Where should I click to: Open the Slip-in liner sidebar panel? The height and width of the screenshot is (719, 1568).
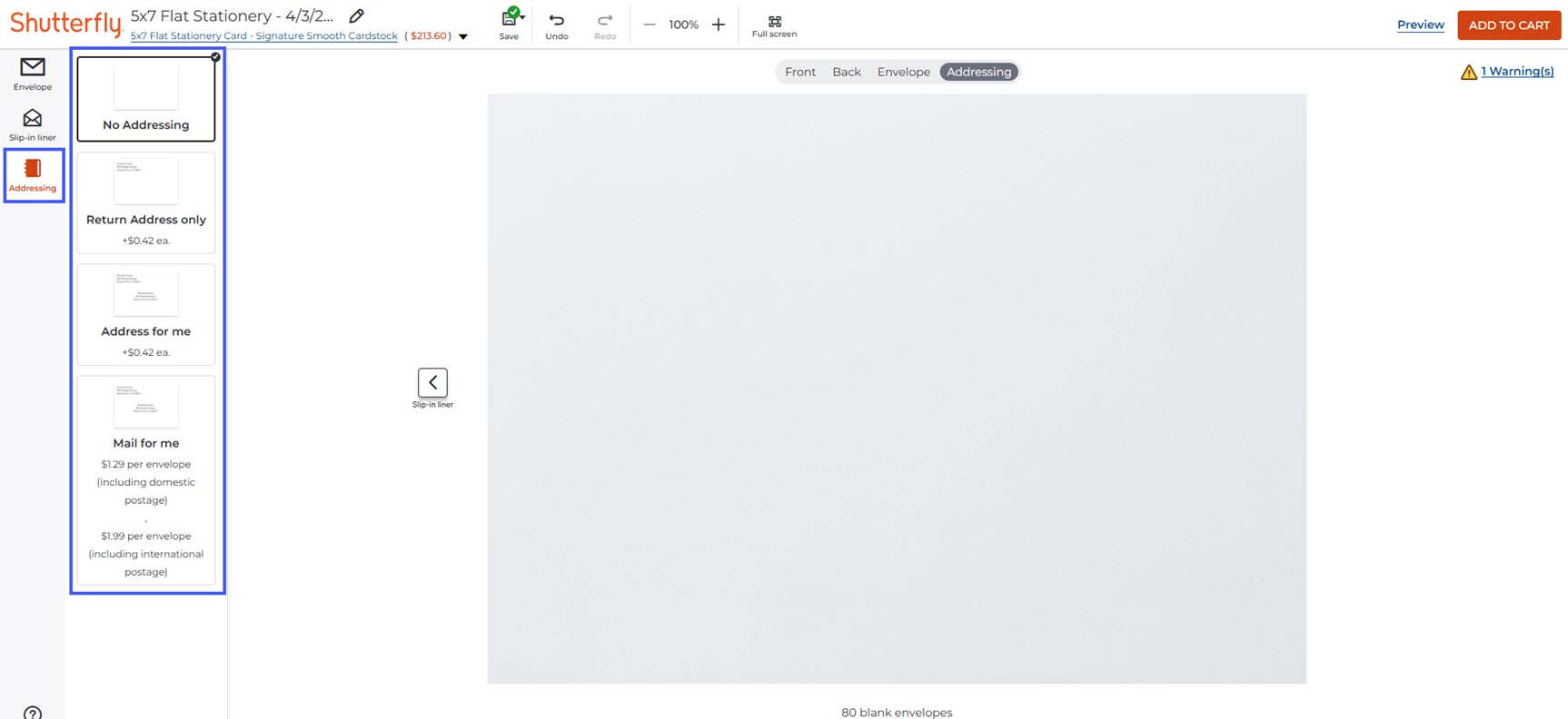tap(33, 124)
